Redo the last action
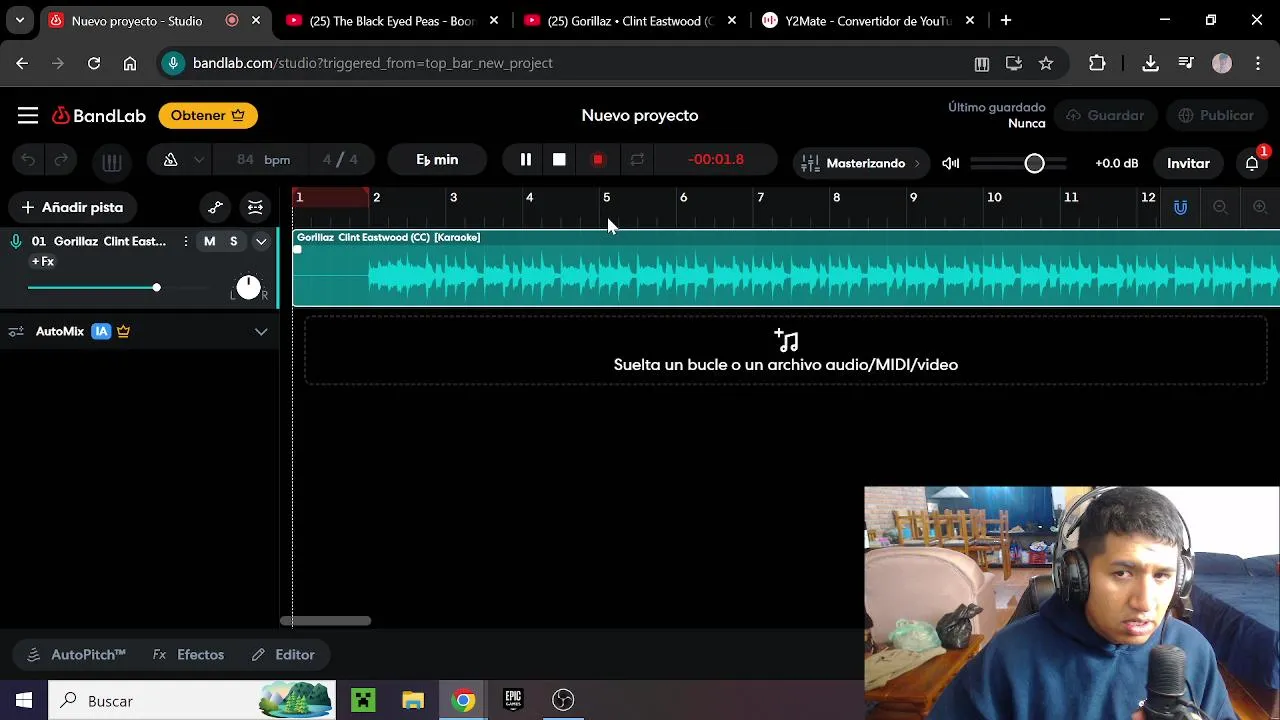This screenshot has height=720, width=1280. 61,160
